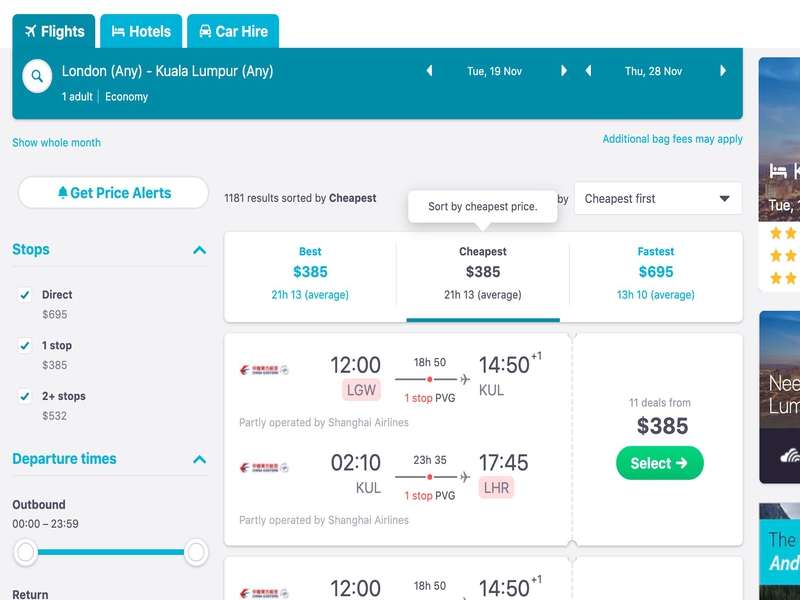Click China Eastern logo on 02:10 KUL flight
This screenshot has height=600, width=800.
tap(264, 467)
